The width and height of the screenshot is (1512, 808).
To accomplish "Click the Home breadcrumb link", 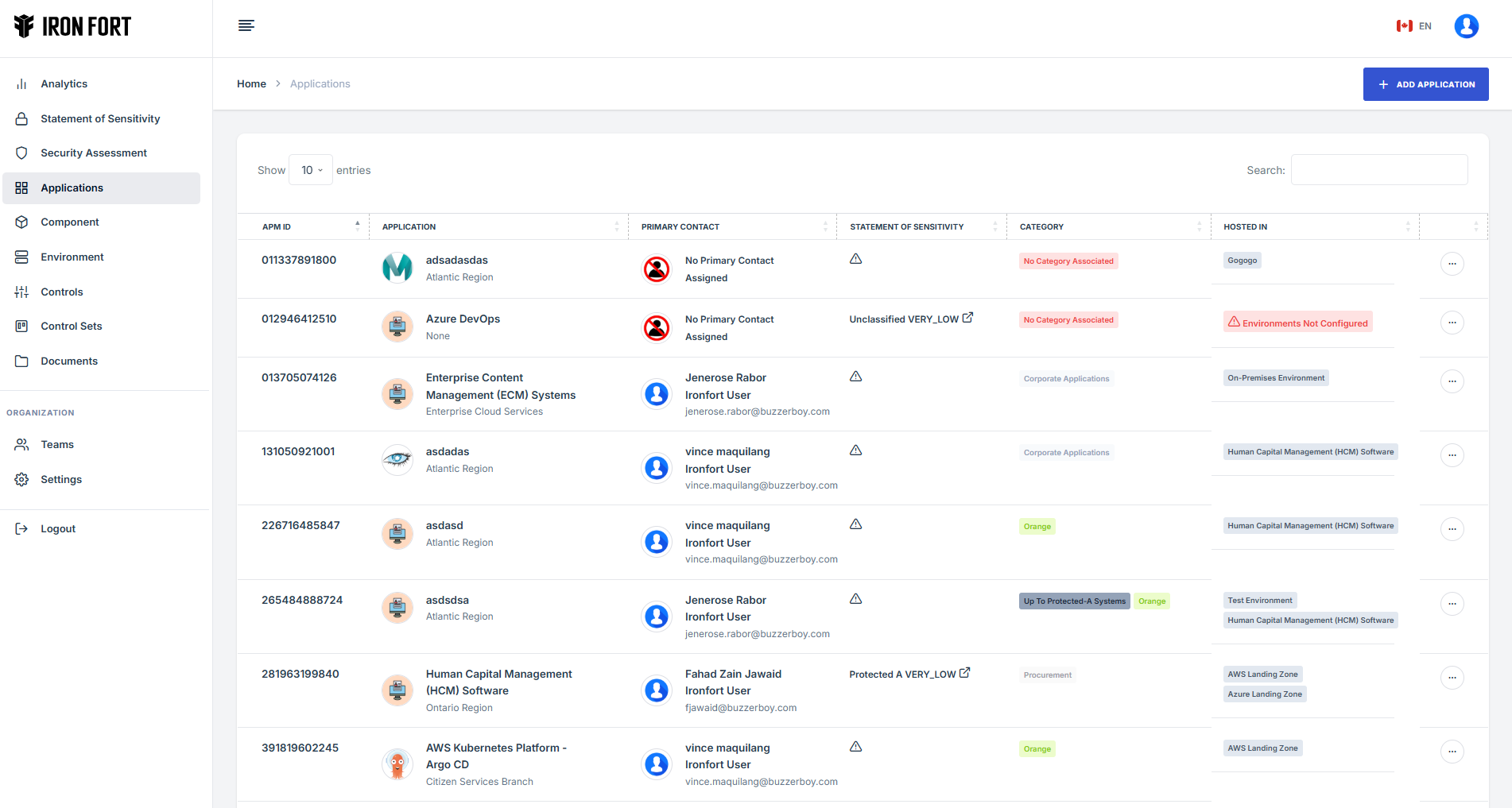I will point(251,83).
